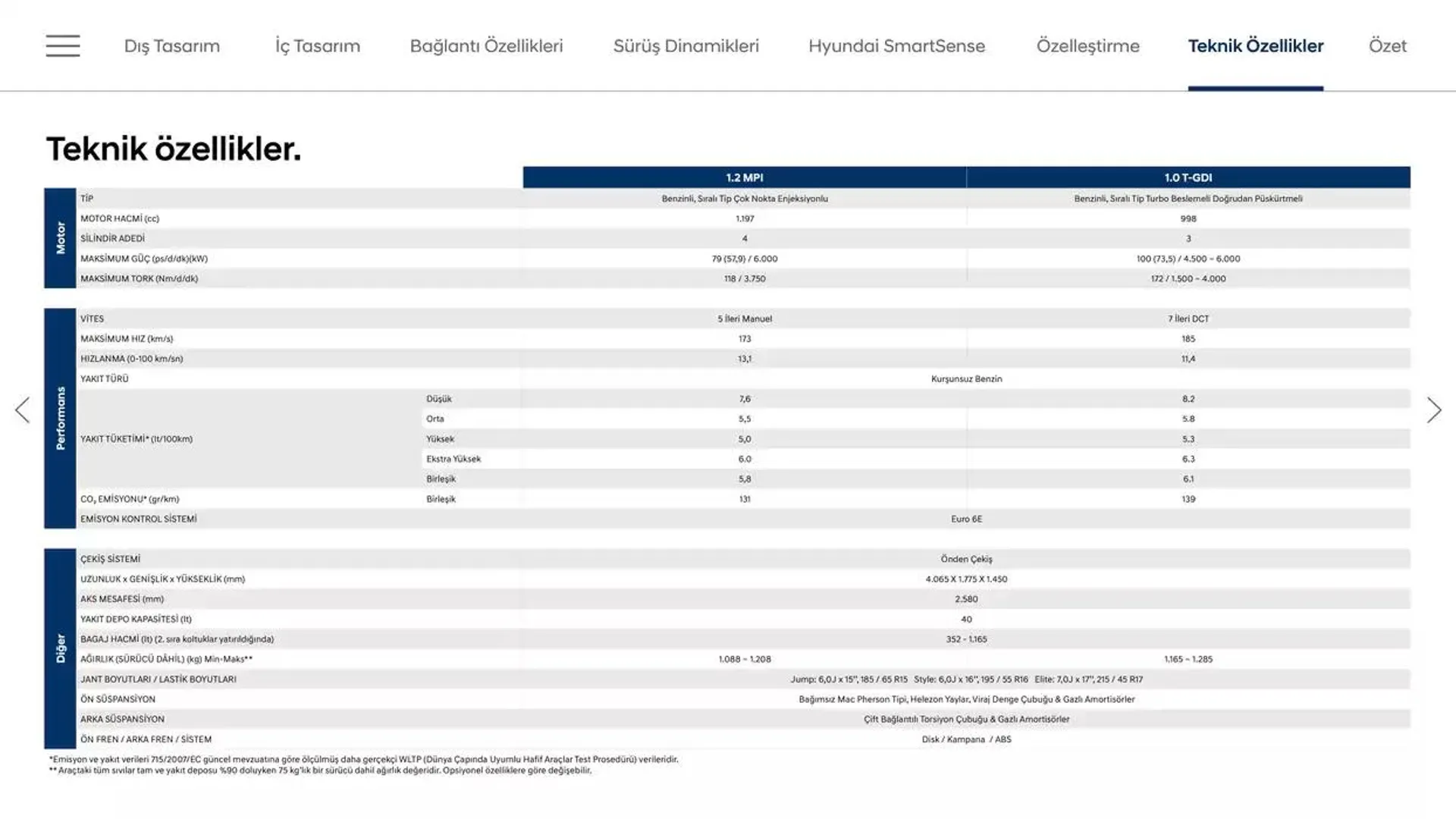The width and height of the screenshot is (1456, 819).
Task: Click the 1.0 T-GDI CO₂ value 139
Action: point(1188,499)
